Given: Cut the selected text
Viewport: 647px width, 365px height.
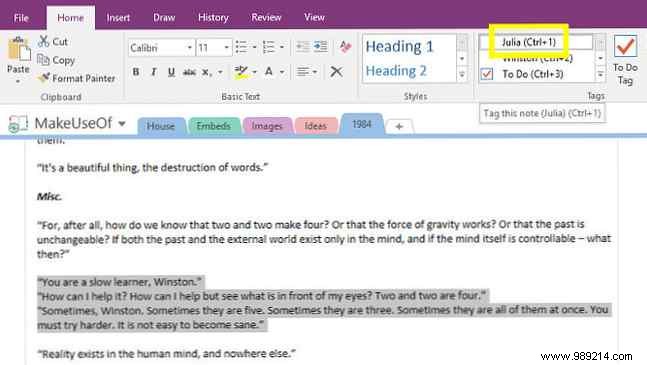Looking at the screenshot, I should [53, 41].
